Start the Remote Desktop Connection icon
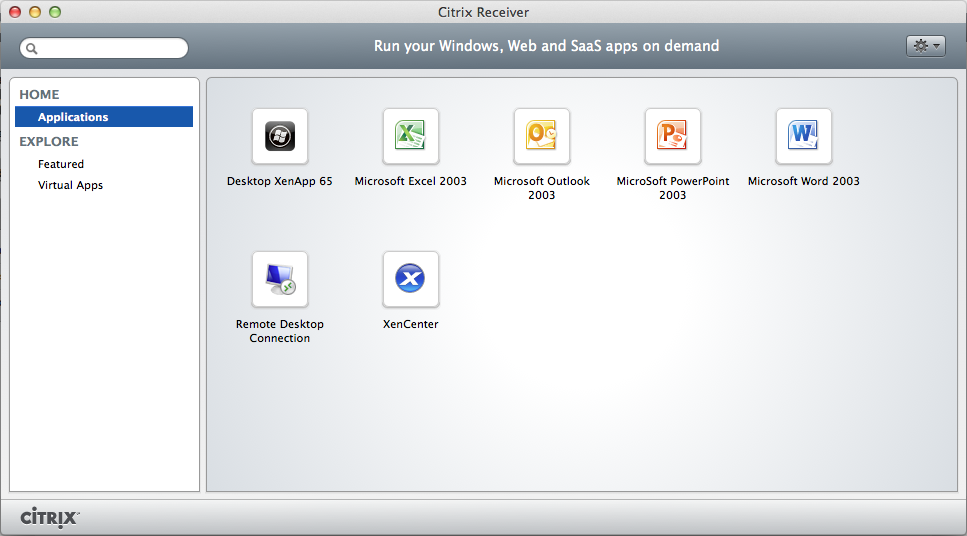 click(280, 279)
